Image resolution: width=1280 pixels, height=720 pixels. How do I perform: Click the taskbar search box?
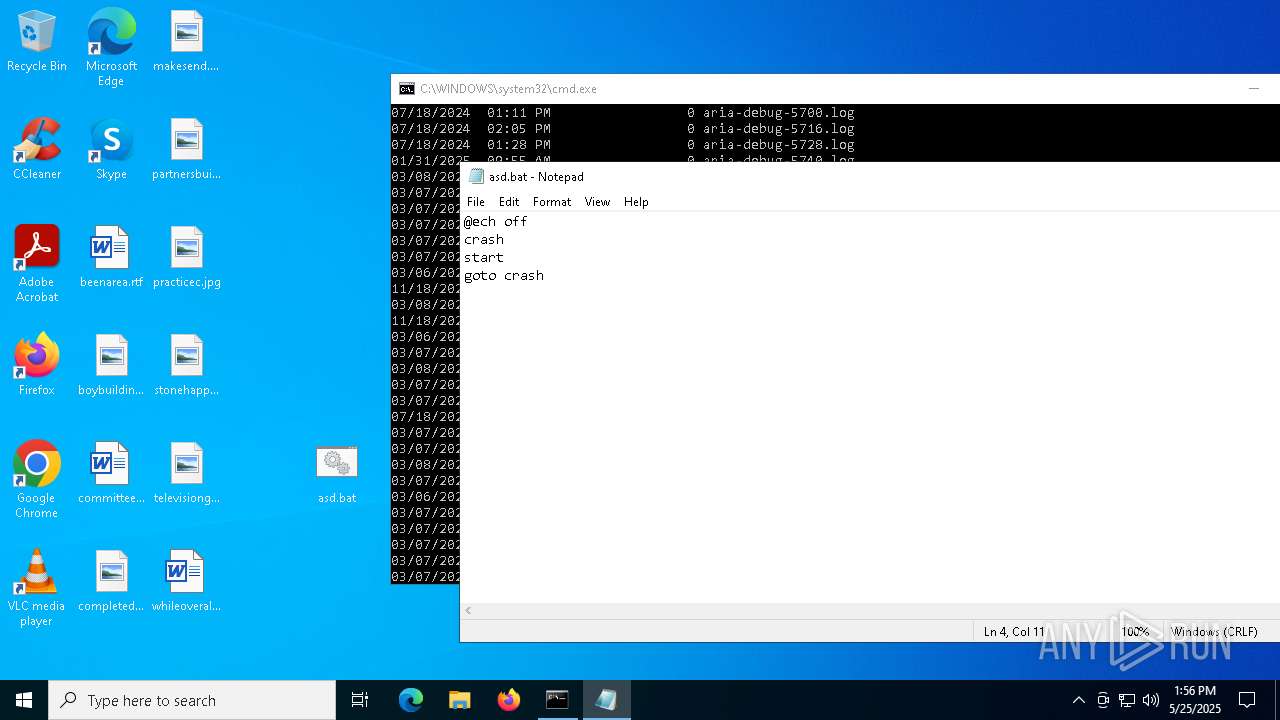pyautogui.click(x=192, y=700)
